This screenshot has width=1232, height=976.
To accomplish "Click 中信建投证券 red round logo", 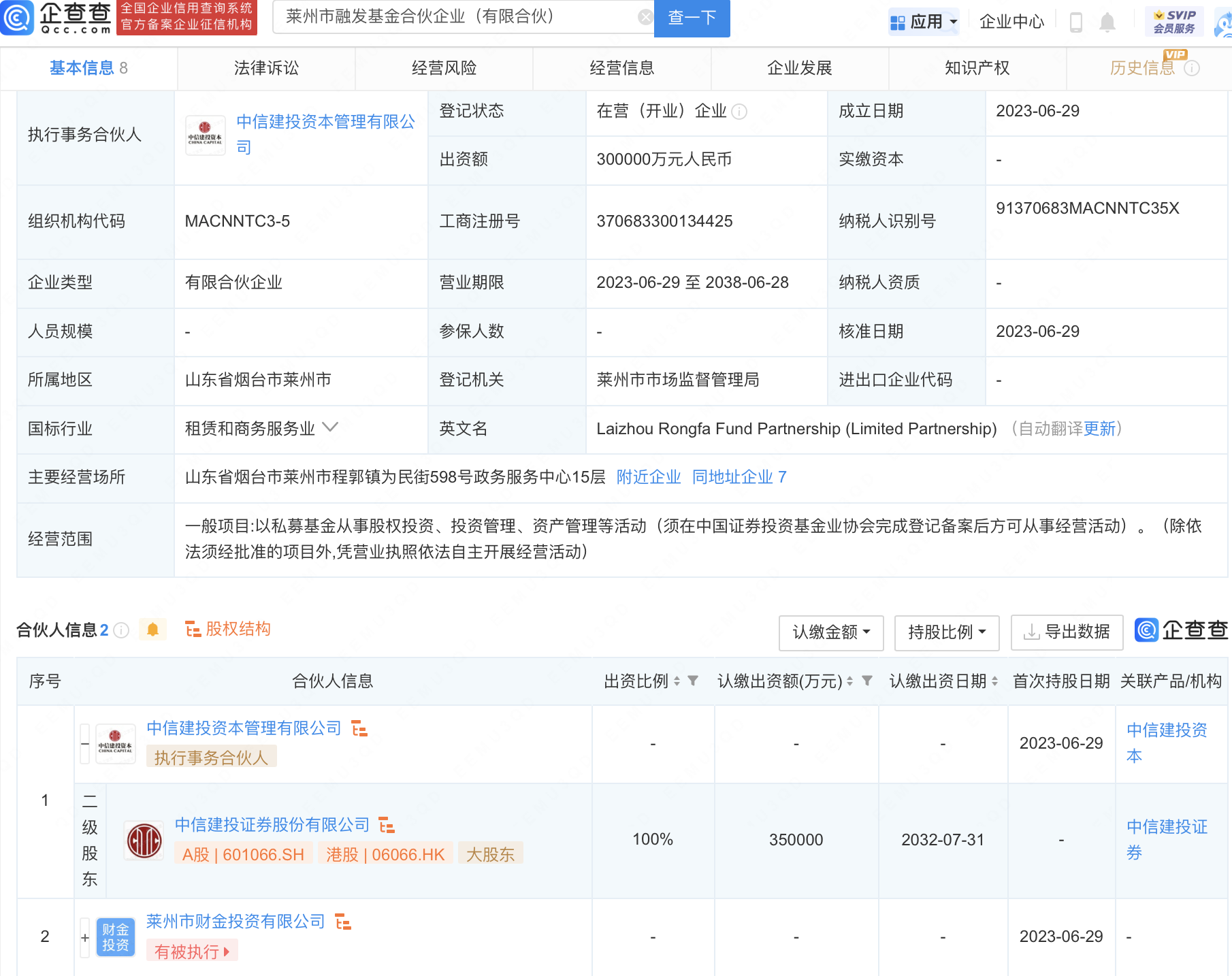I will pos(144,840).
